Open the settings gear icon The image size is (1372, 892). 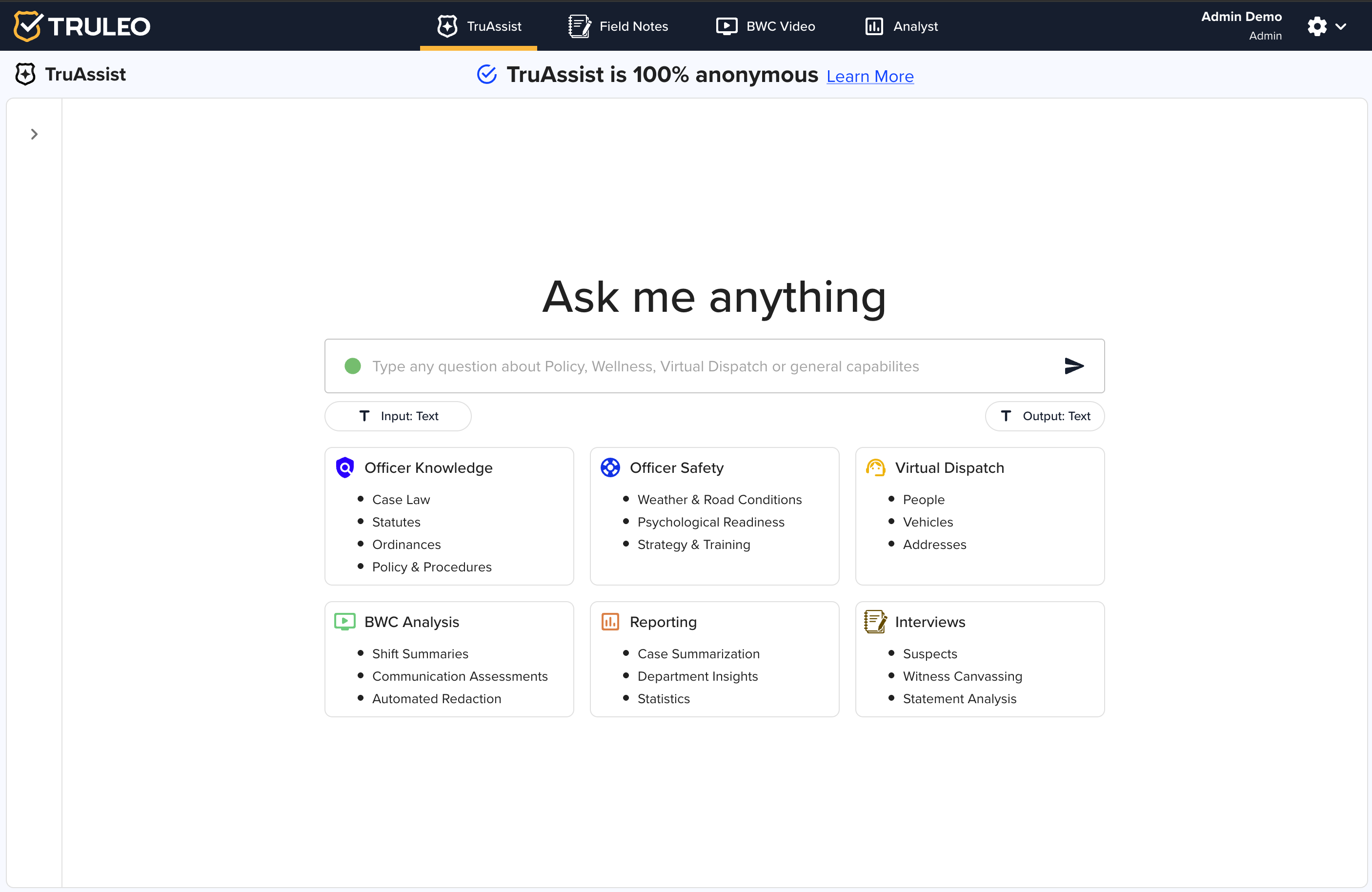point(1317,26)
